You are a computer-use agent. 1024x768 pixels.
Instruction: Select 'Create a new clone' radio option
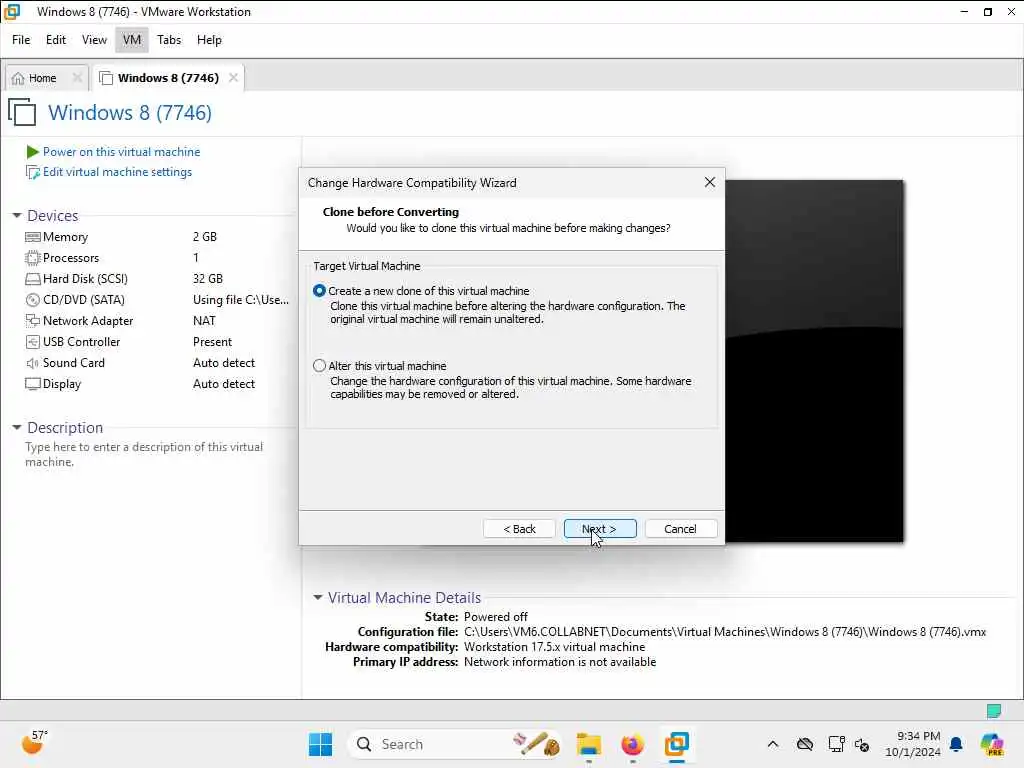(x=319, y=291)
